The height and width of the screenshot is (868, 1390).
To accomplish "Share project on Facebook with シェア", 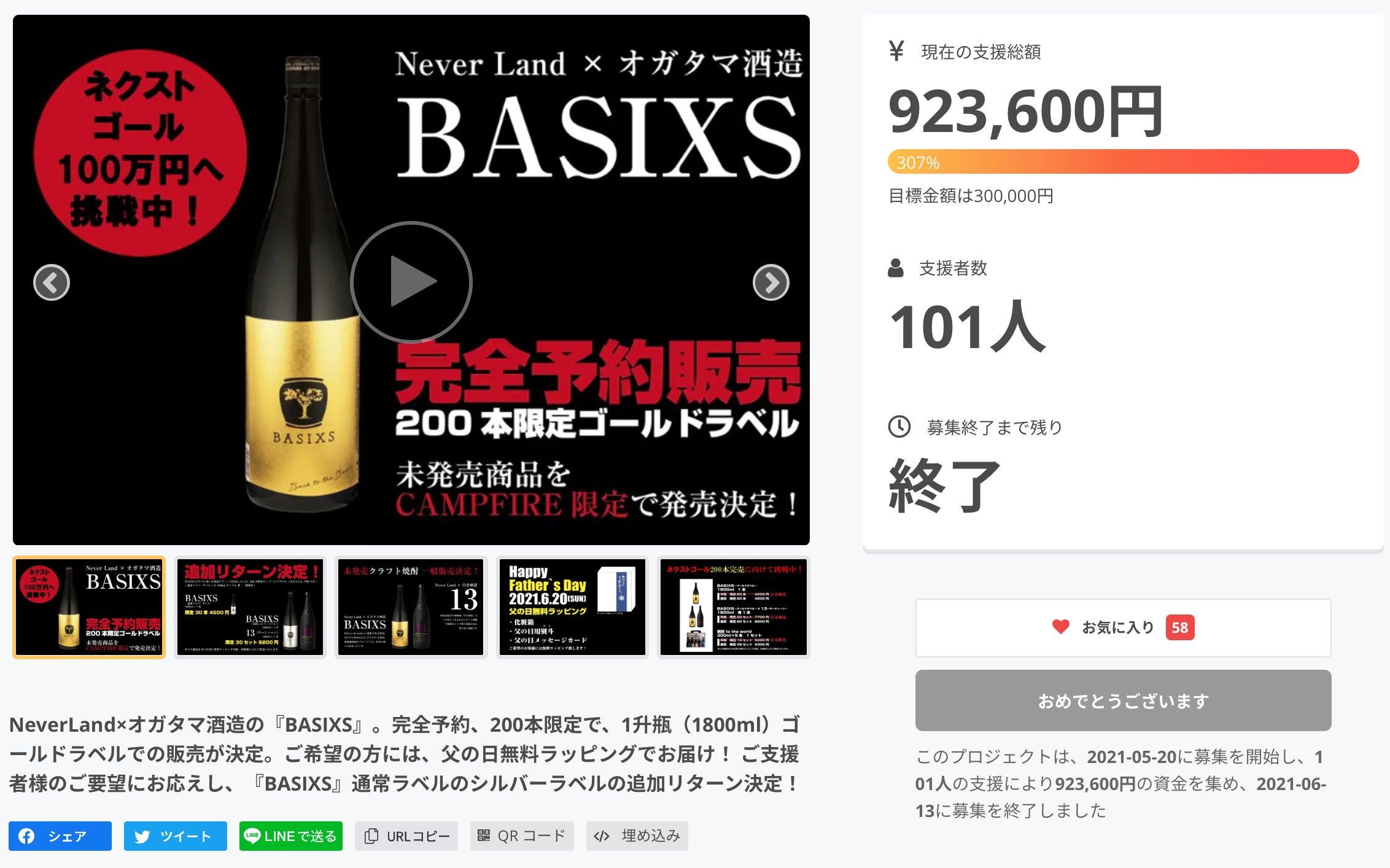I will 60,836.
